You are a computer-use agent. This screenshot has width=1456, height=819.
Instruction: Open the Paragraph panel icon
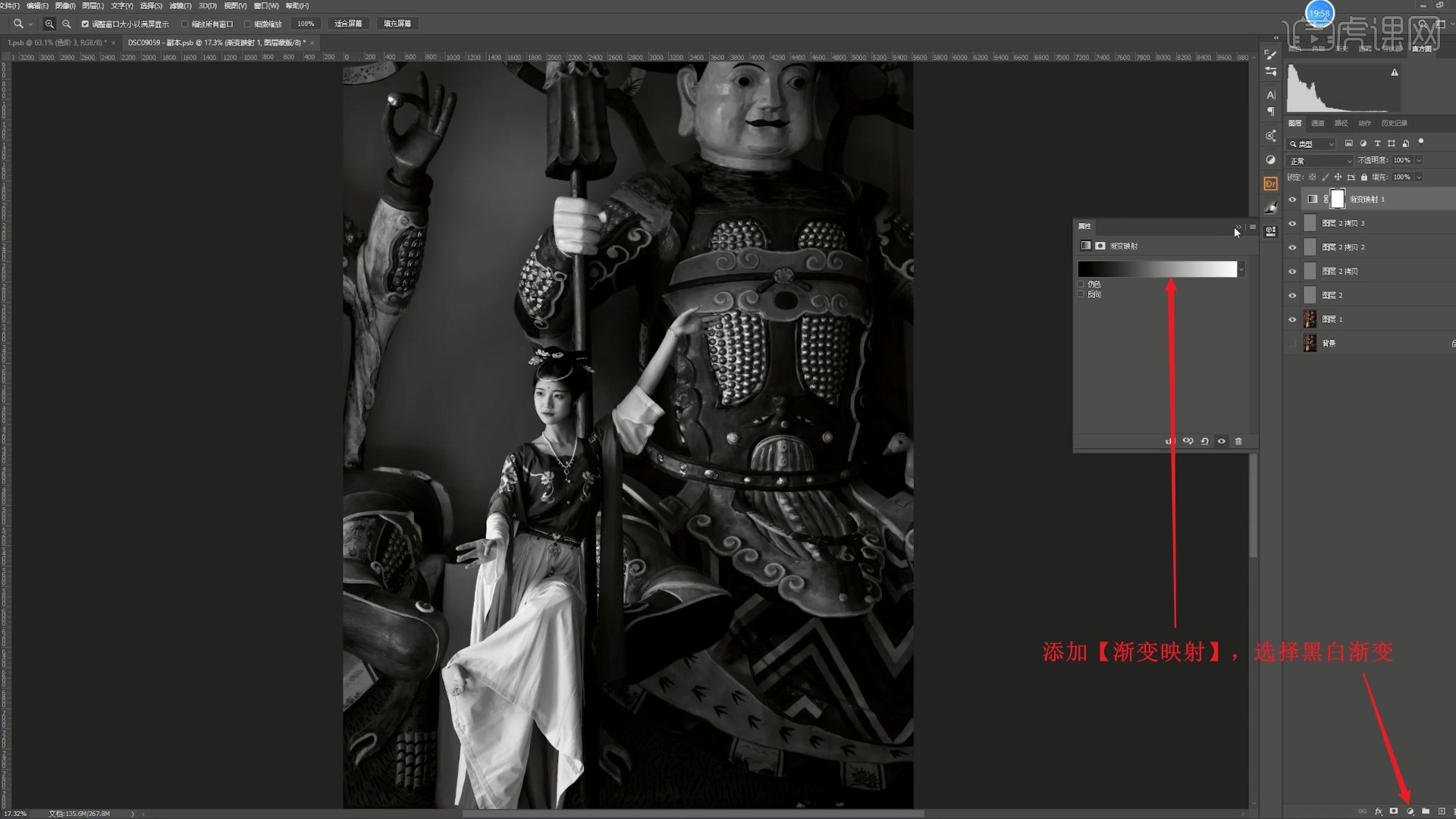(1271, 111)
